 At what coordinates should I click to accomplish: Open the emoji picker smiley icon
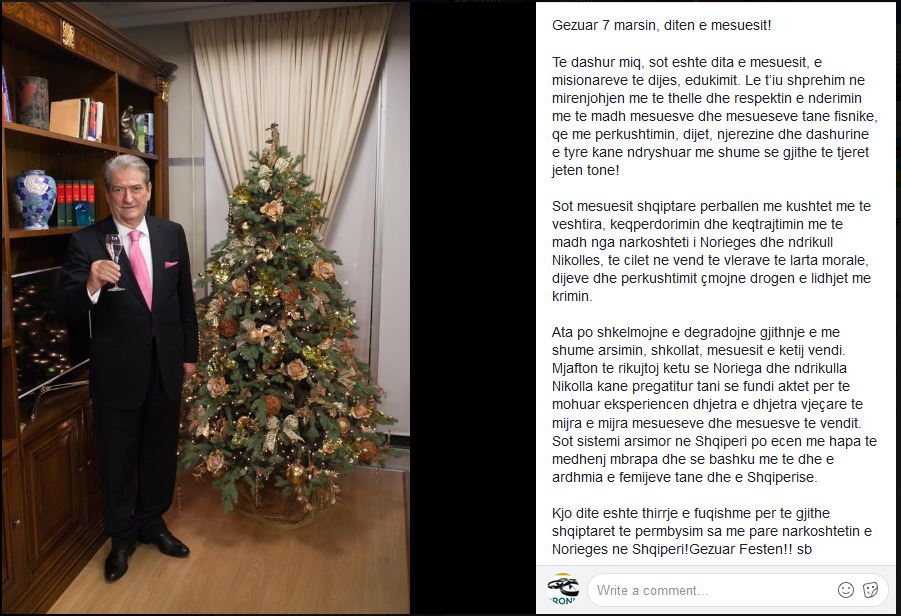click(x=846, y=590)
